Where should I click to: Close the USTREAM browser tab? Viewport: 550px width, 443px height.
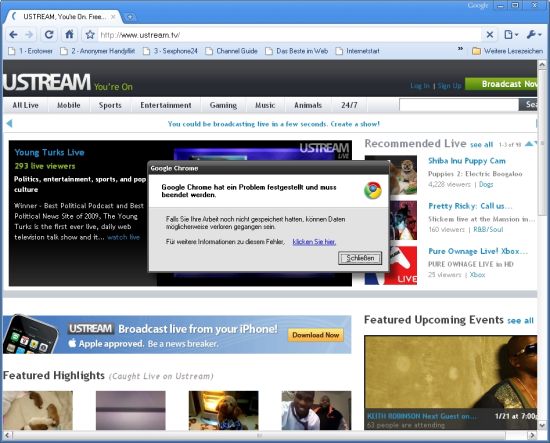click(x=113, y=16)
